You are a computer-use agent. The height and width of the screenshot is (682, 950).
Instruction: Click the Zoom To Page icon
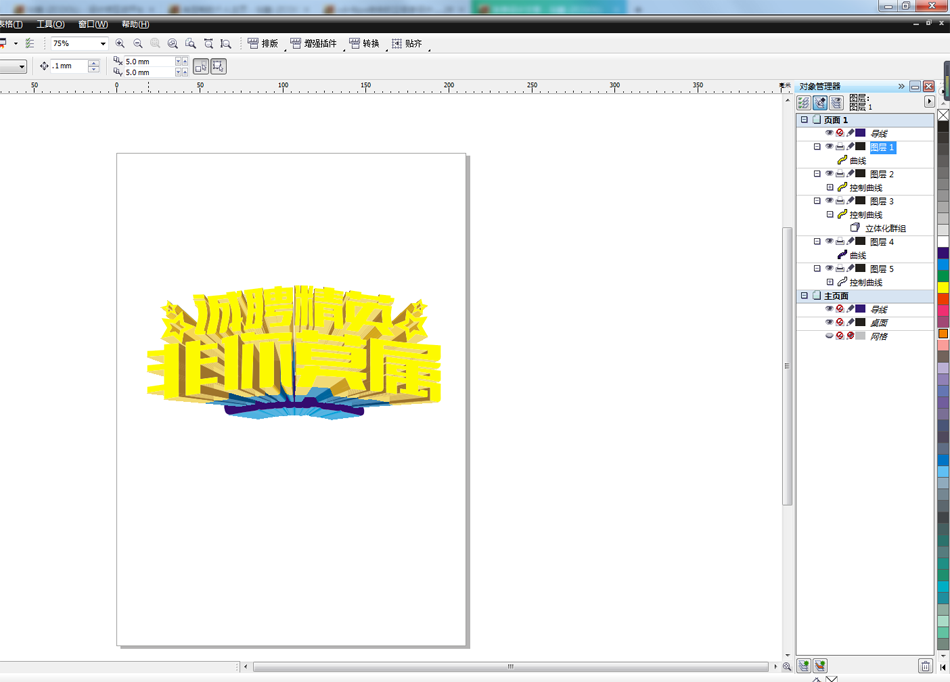189,44
